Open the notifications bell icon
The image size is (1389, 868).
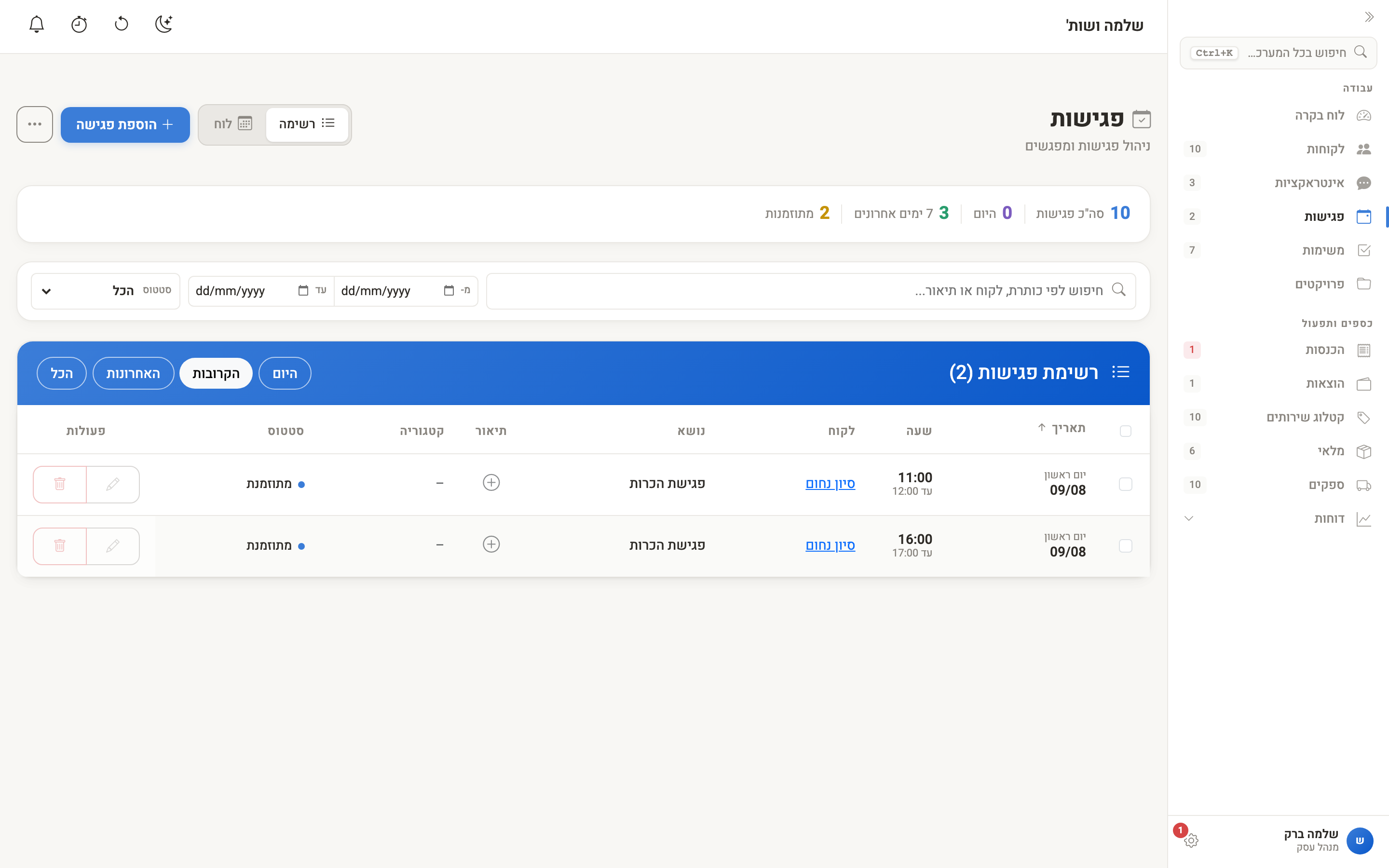click(x=37, y=24)
